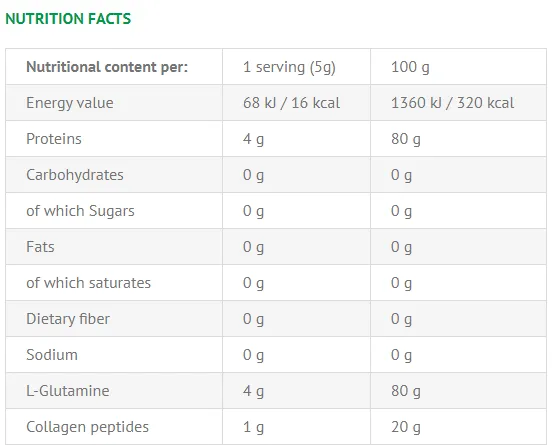Click the NUTRITION FACTS heading
This screenshot has width=553, height=445.
click(68, 19)
